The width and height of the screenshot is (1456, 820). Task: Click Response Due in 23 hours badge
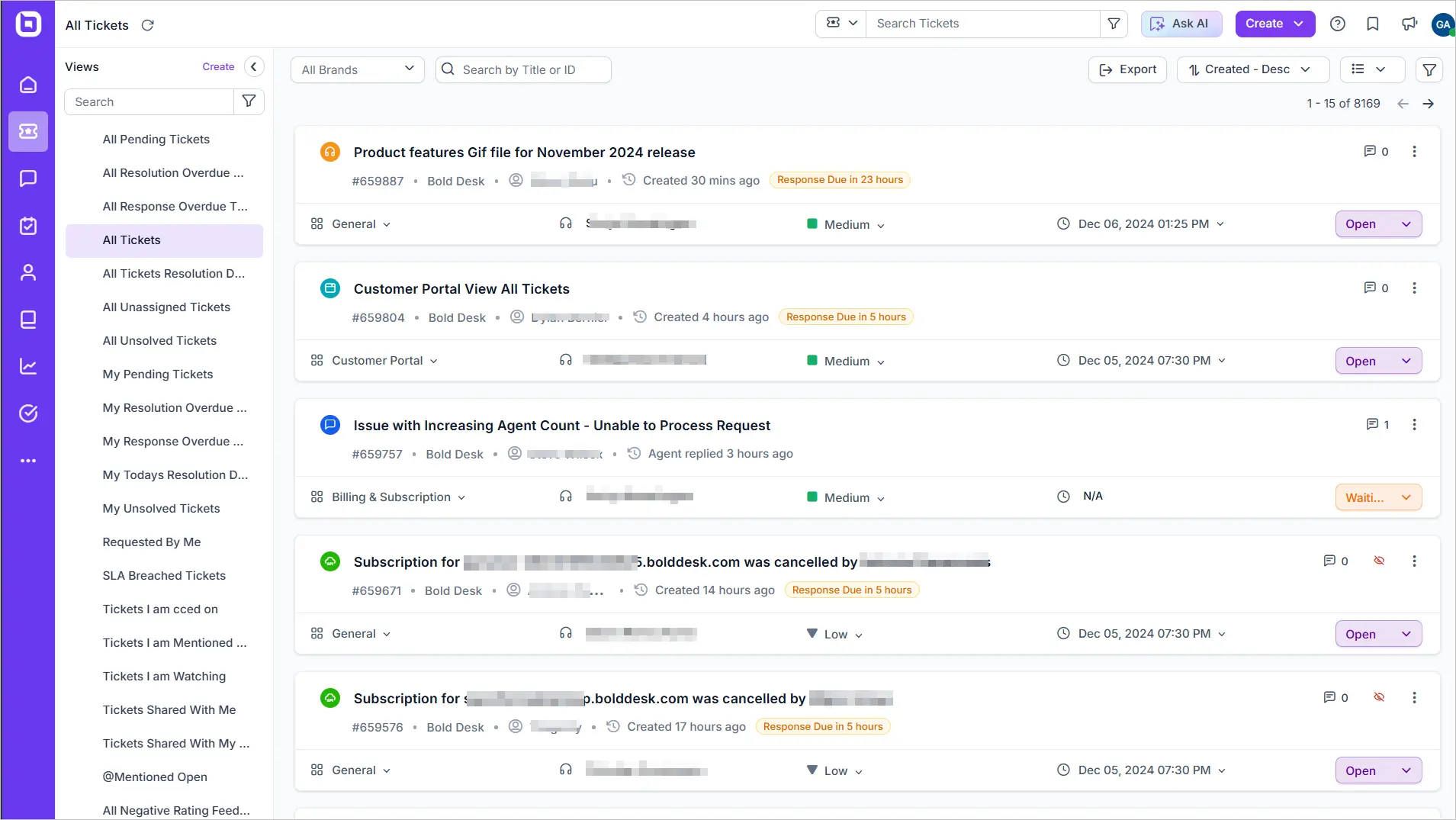point(840,180)
